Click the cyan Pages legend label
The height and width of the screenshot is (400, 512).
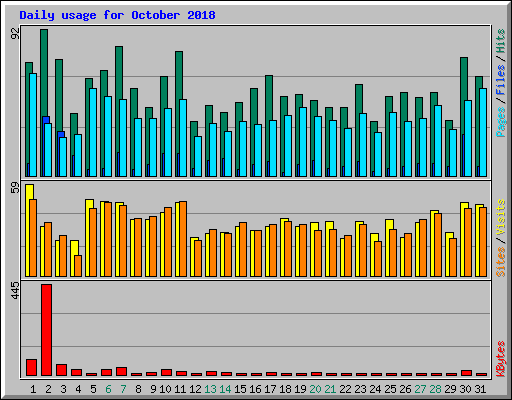point(501,122)
